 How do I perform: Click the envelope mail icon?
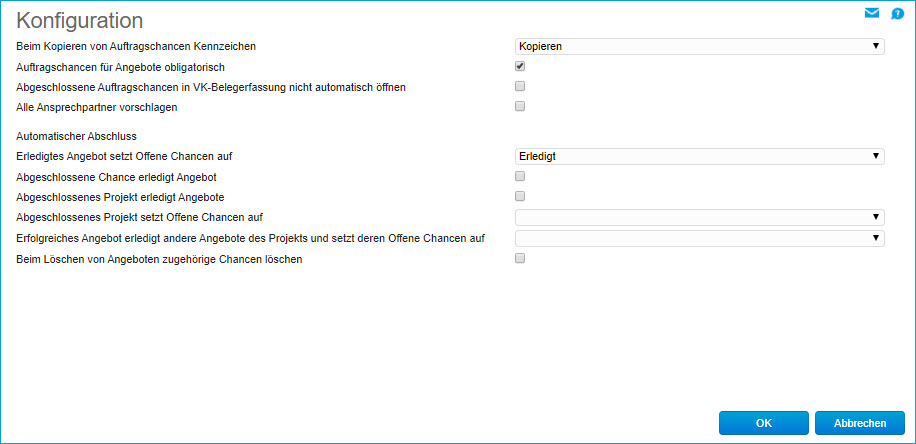pyautogui.click(x=871, y=13)
